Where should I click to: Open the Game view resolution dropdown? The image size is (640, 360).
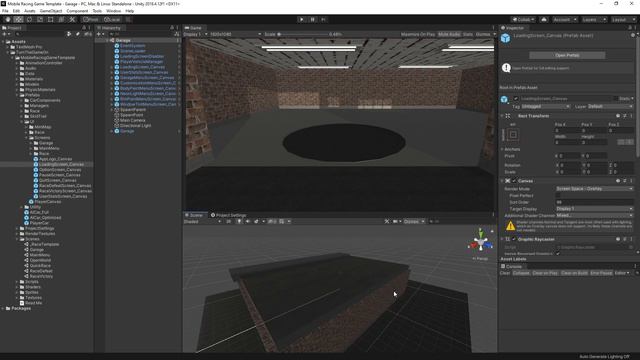click(x=236, y=34)
